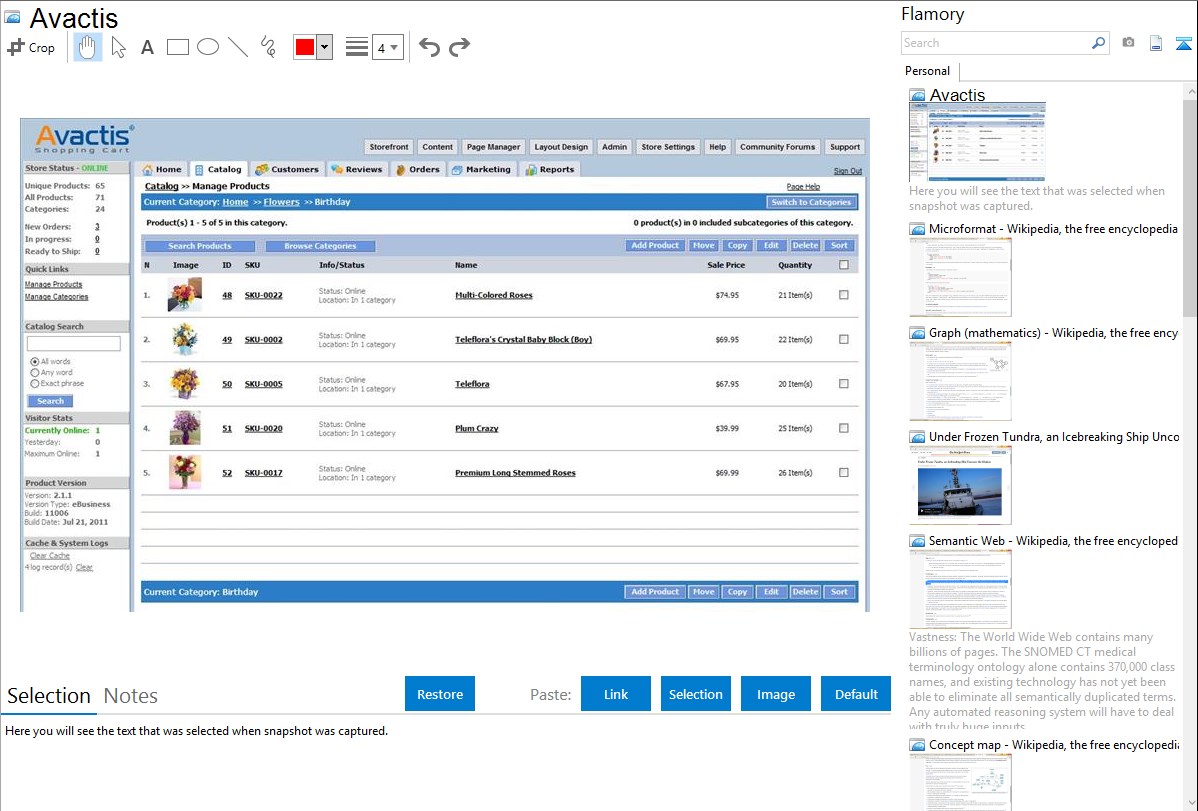Screen dimensions: 1198x811
Task: Redo the last undone edit
Action: 459,47
